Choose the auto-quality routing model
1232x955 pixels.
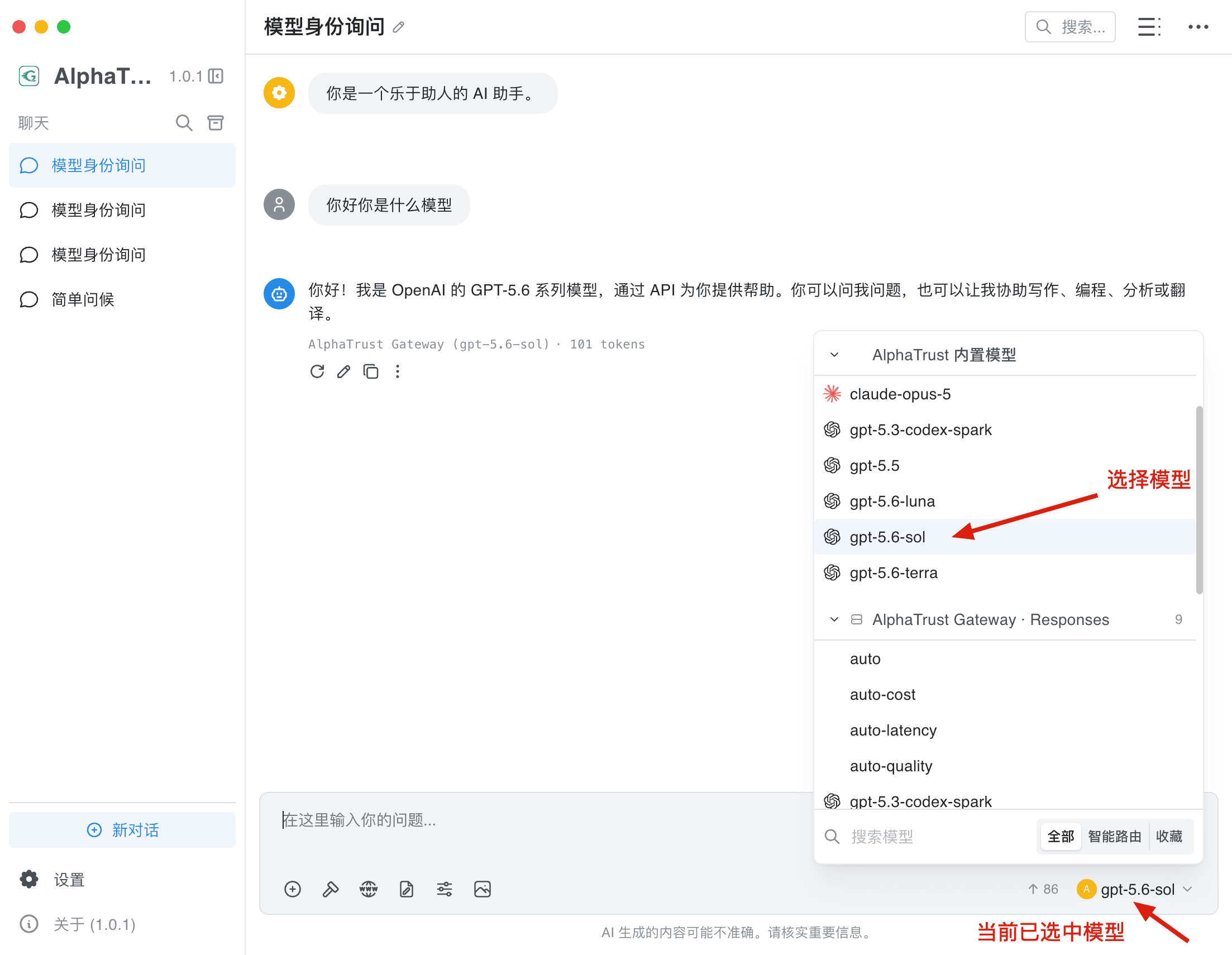point(1004,766)
